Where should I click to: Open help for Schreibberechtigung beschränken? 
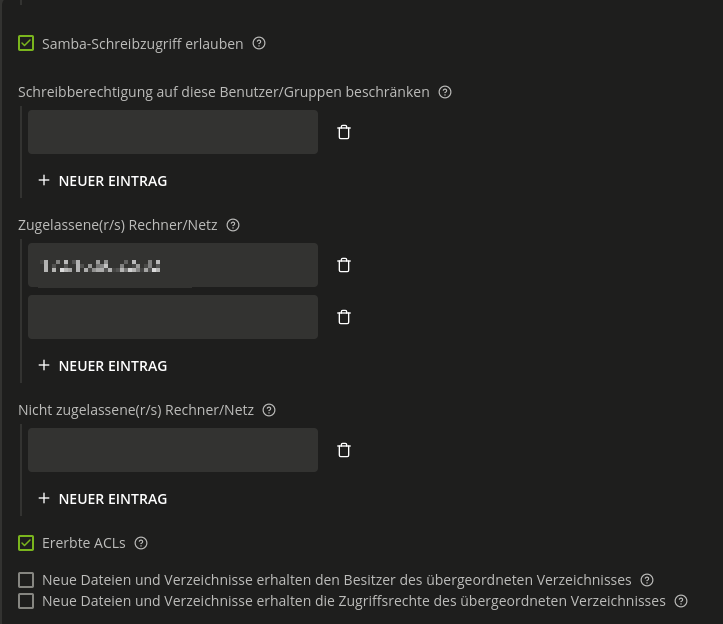[445, 92]
